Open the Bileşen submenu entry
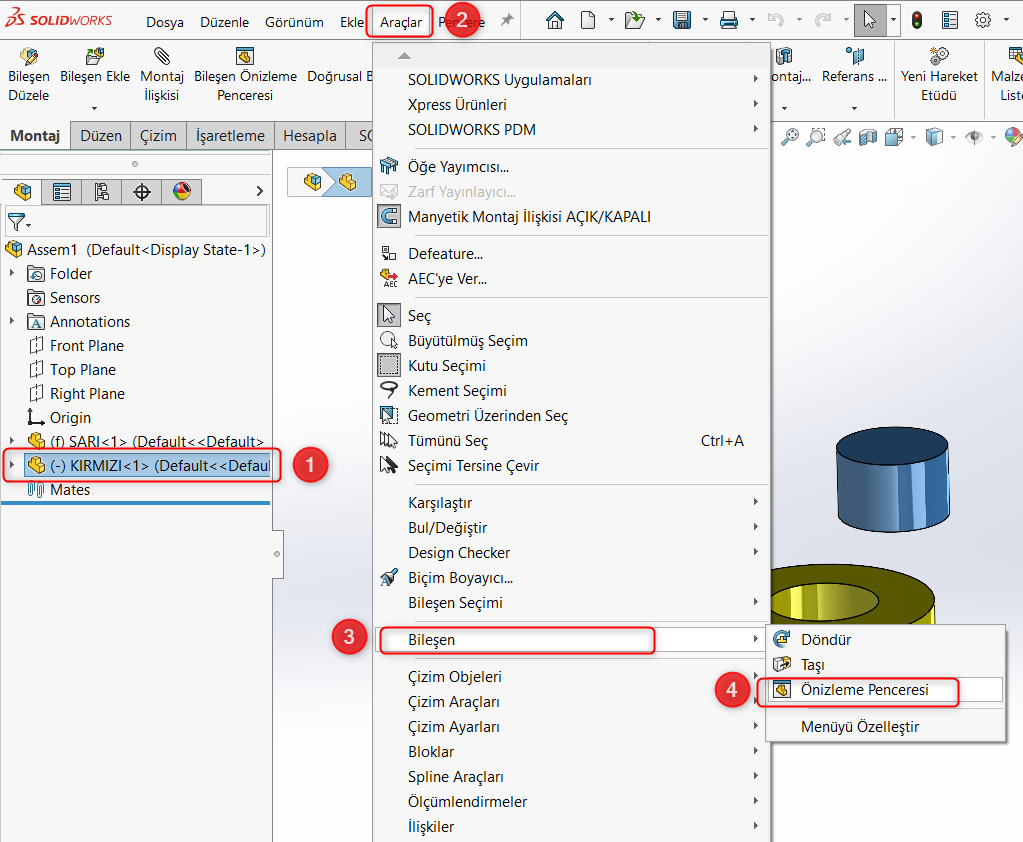This screenshot has width=1023, height=842. point(572,640)
